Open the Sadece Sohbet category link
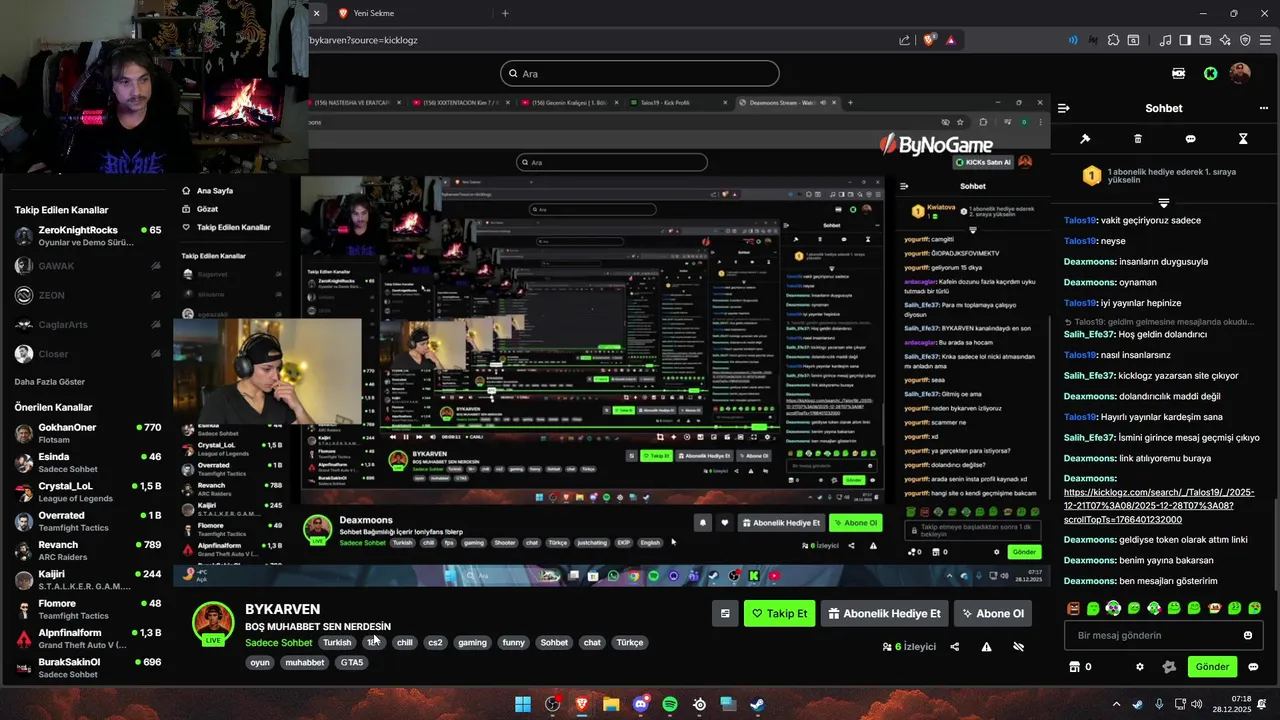The height and width of the screenshot is (720, 1280). pyautogui.click(x=278, y=643)
